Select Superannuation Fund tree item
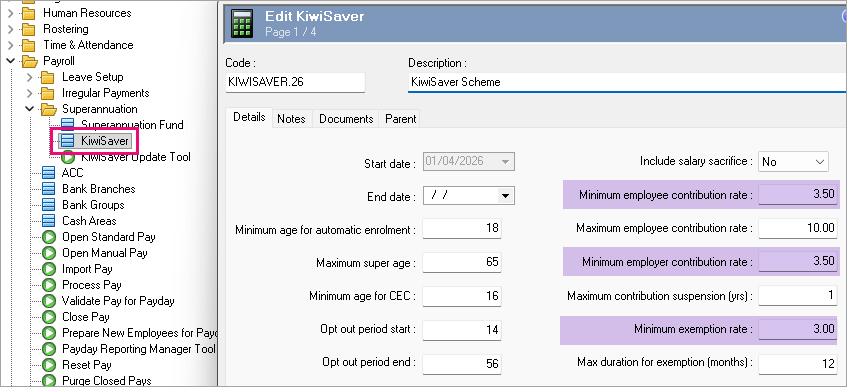 coord(132,125)
